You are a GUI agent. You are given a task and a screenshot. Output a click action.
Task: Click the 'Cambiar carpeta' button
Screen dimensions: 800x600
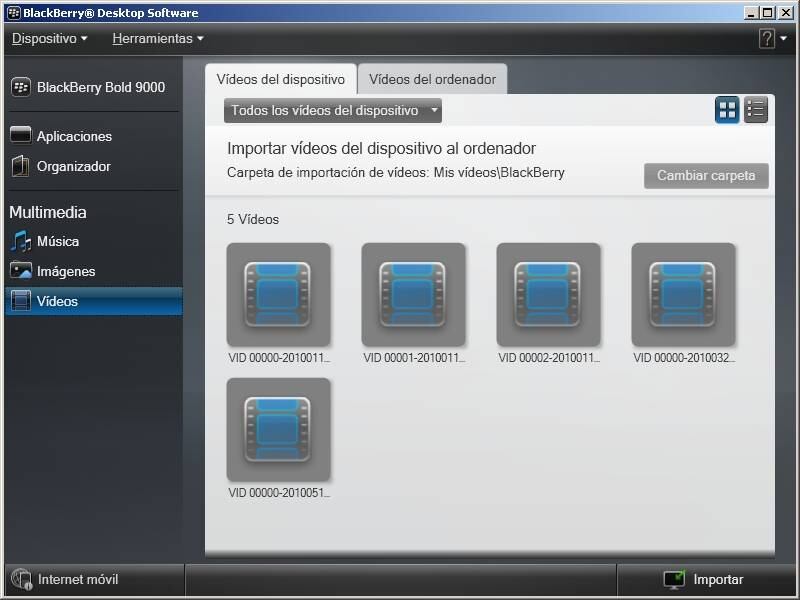tap(706, 176)
